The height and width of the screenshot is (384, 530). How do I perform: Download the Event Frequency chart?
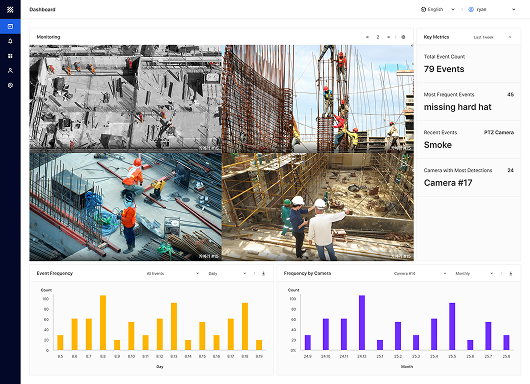tap(263, 273)
